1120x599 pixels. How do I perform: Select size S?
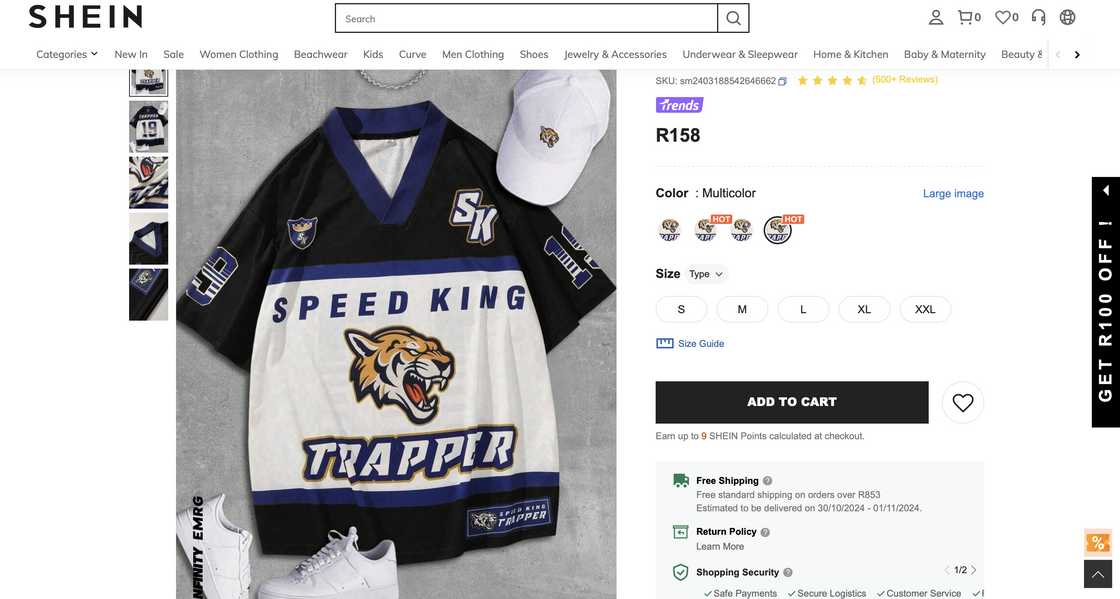tap(681, 309)
